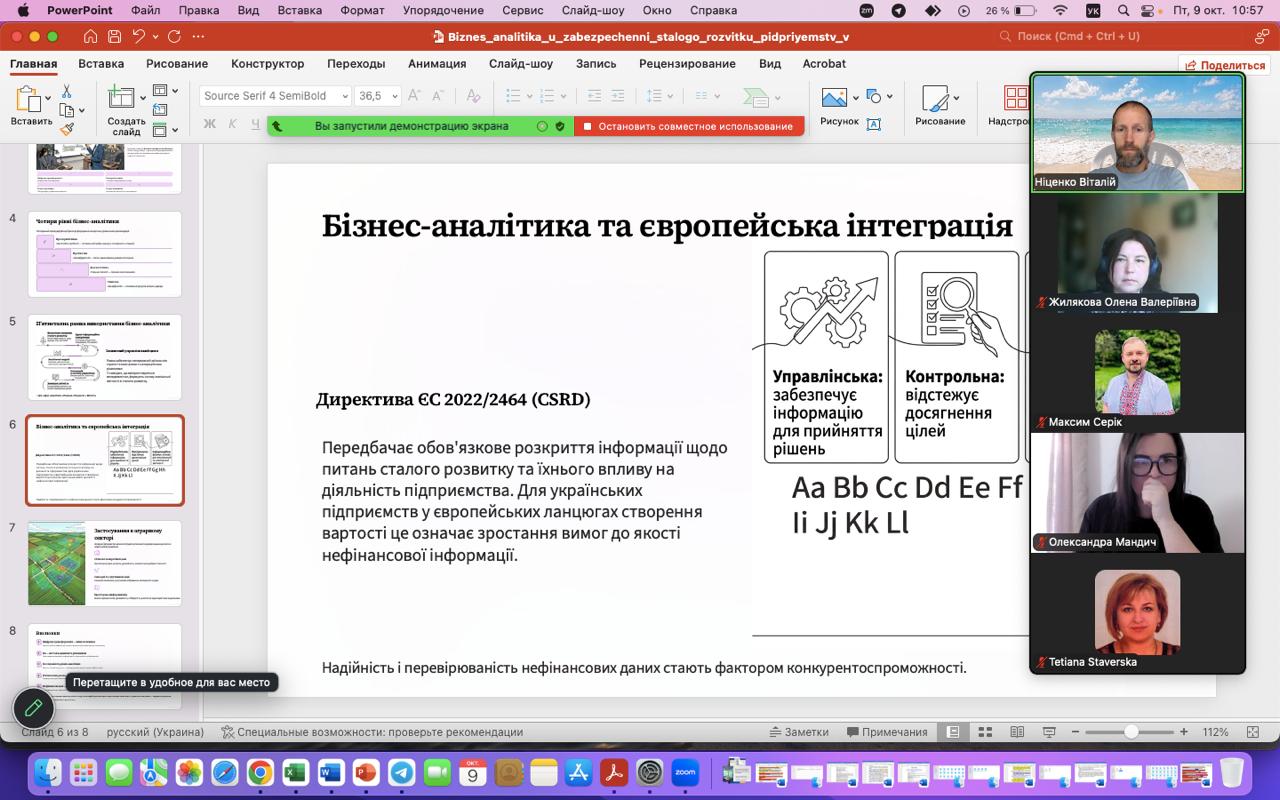Click the Paste clipboard icon
Viewport: 1280px width, 800px height.
[27, 98]
